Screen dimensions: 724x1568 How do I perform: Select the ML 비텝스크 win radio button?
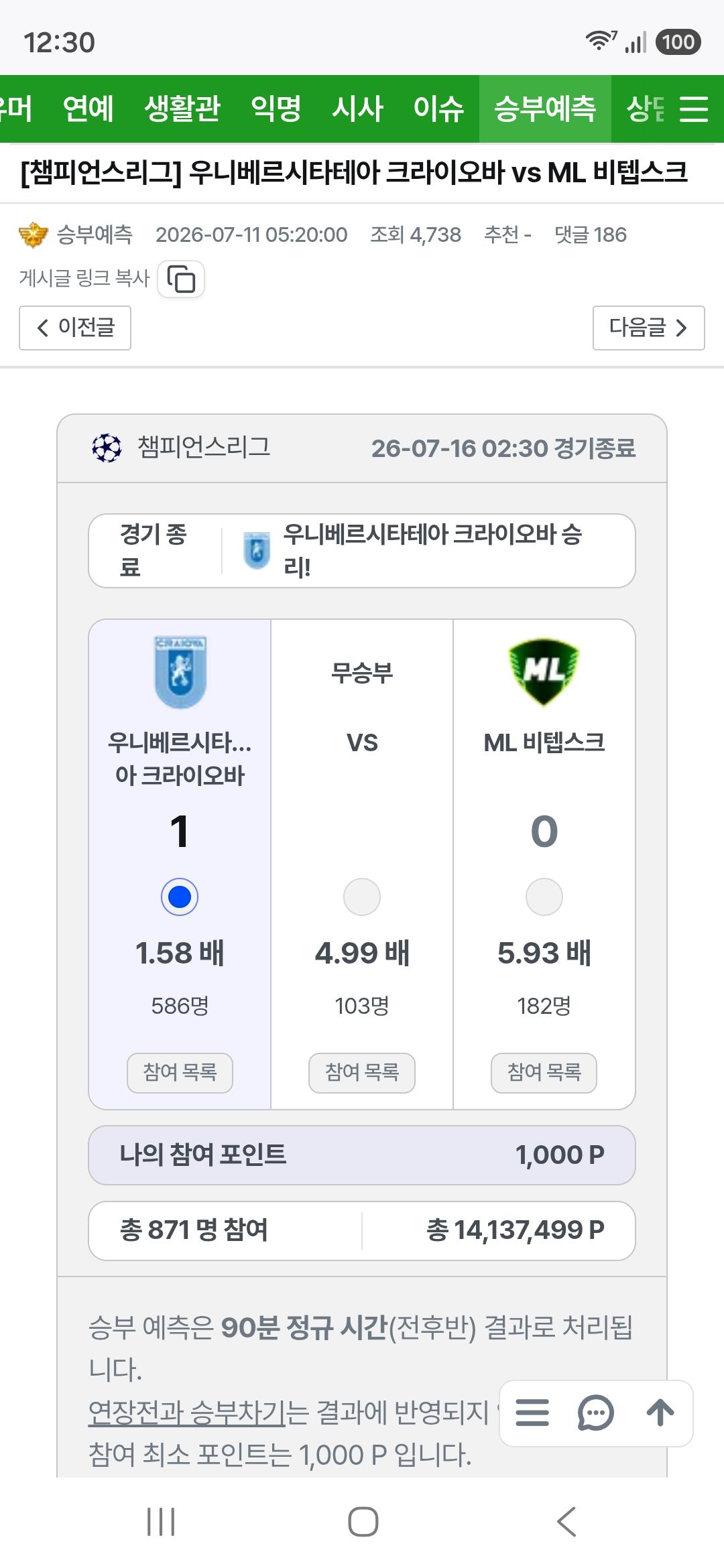[x=544, y=897]
